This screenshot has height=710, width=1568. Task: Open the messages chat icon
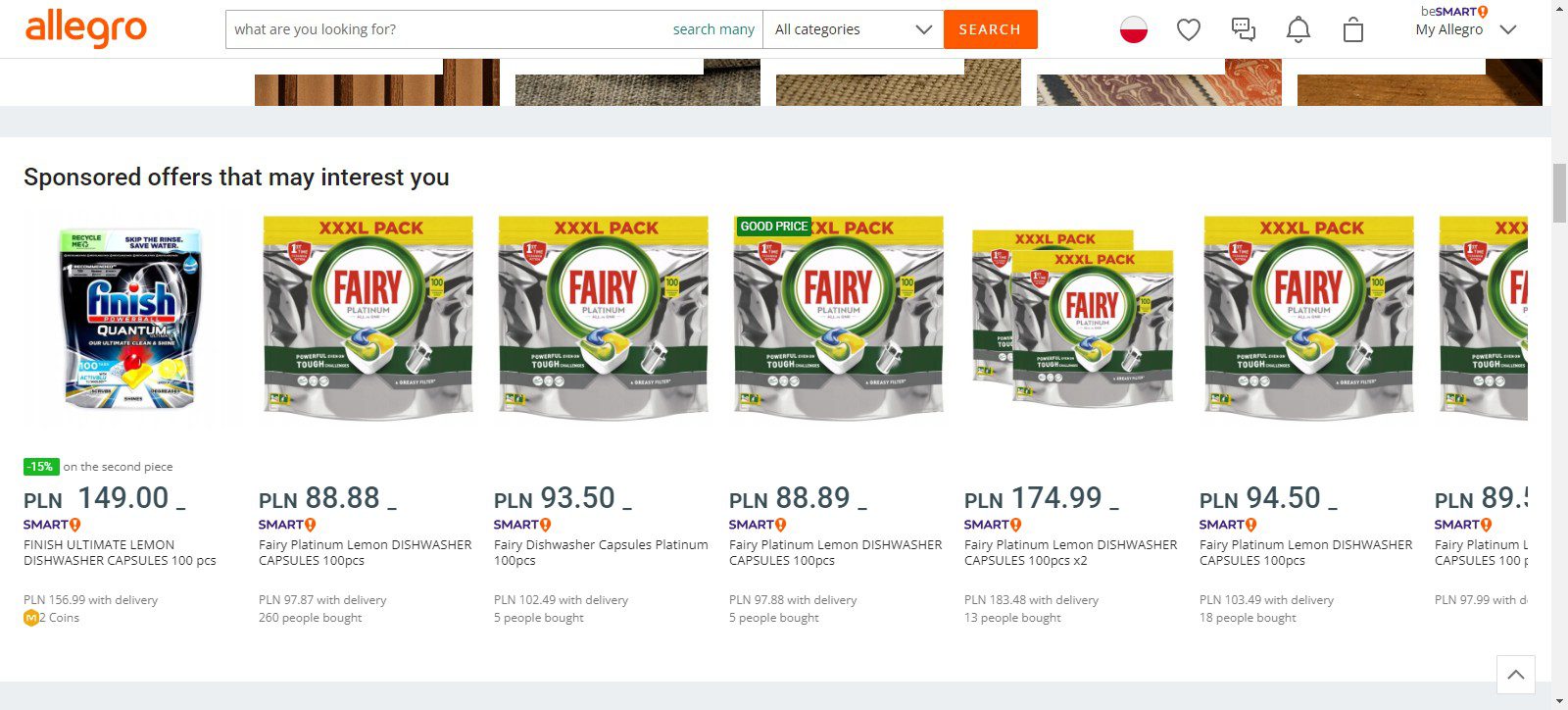point(1243,29)
